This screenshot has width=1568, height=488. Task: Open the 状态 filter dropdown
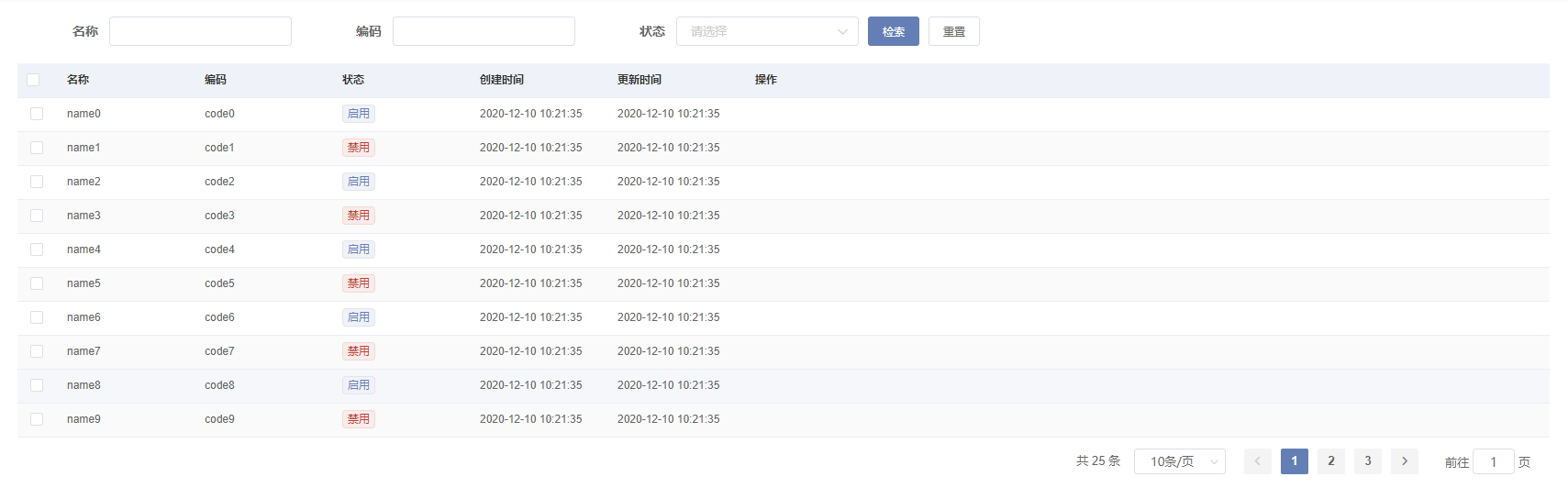tap(766, 31)
